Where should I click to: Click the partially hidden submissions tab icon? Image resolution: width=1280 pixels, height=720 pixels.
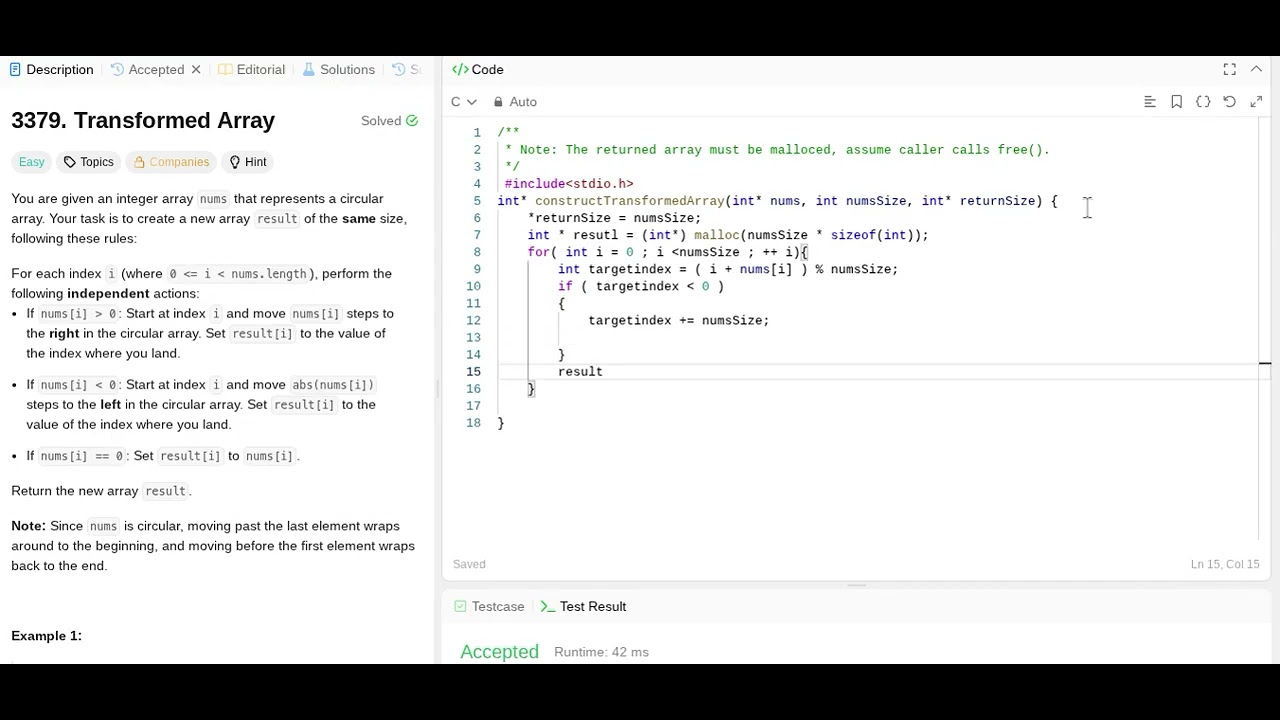pos(400,69)
